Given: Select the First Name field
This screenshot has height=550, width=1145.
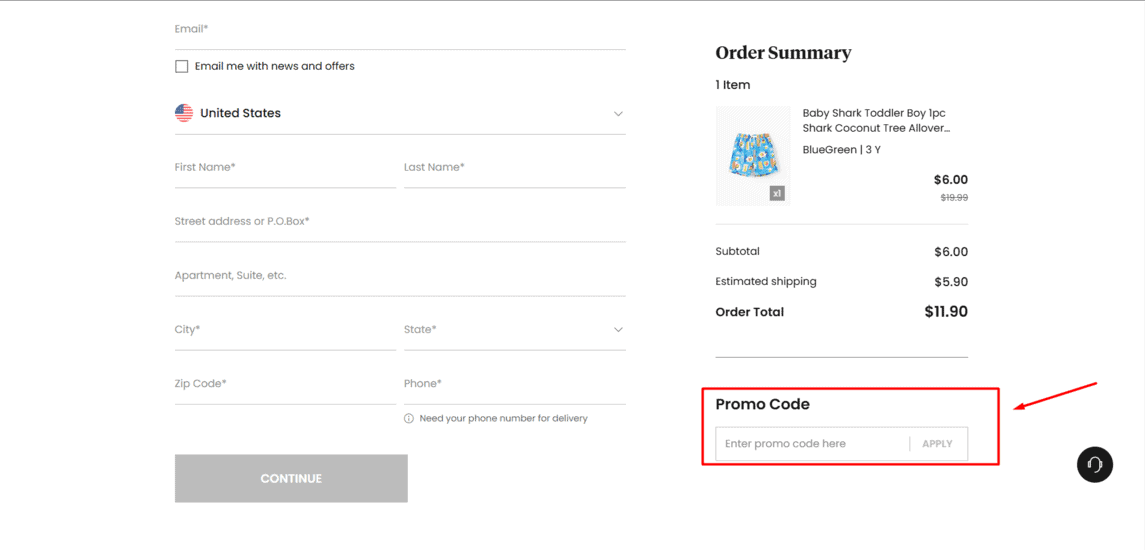Looking at the screenshot, I should point(286,168).
